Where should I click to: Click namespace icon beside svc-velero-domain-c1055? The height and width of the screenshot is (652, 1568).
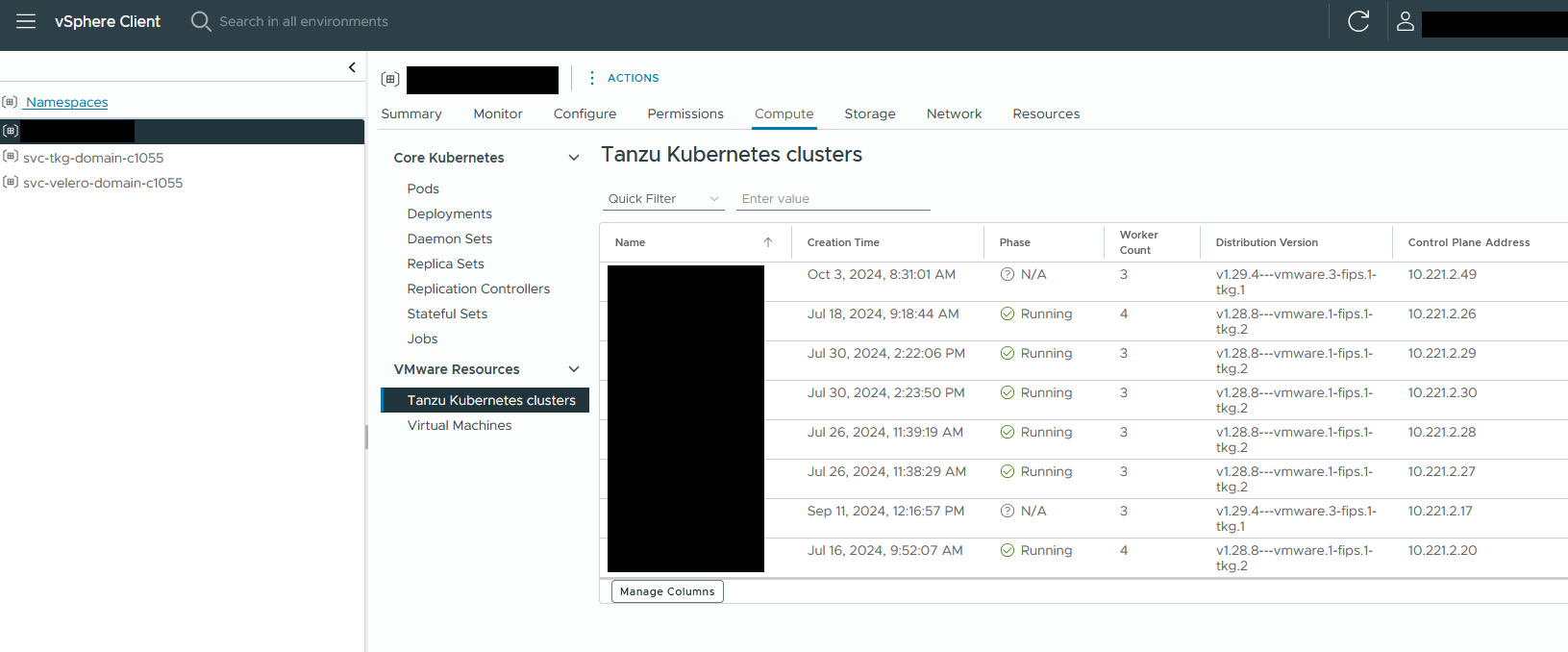(11, 182)
